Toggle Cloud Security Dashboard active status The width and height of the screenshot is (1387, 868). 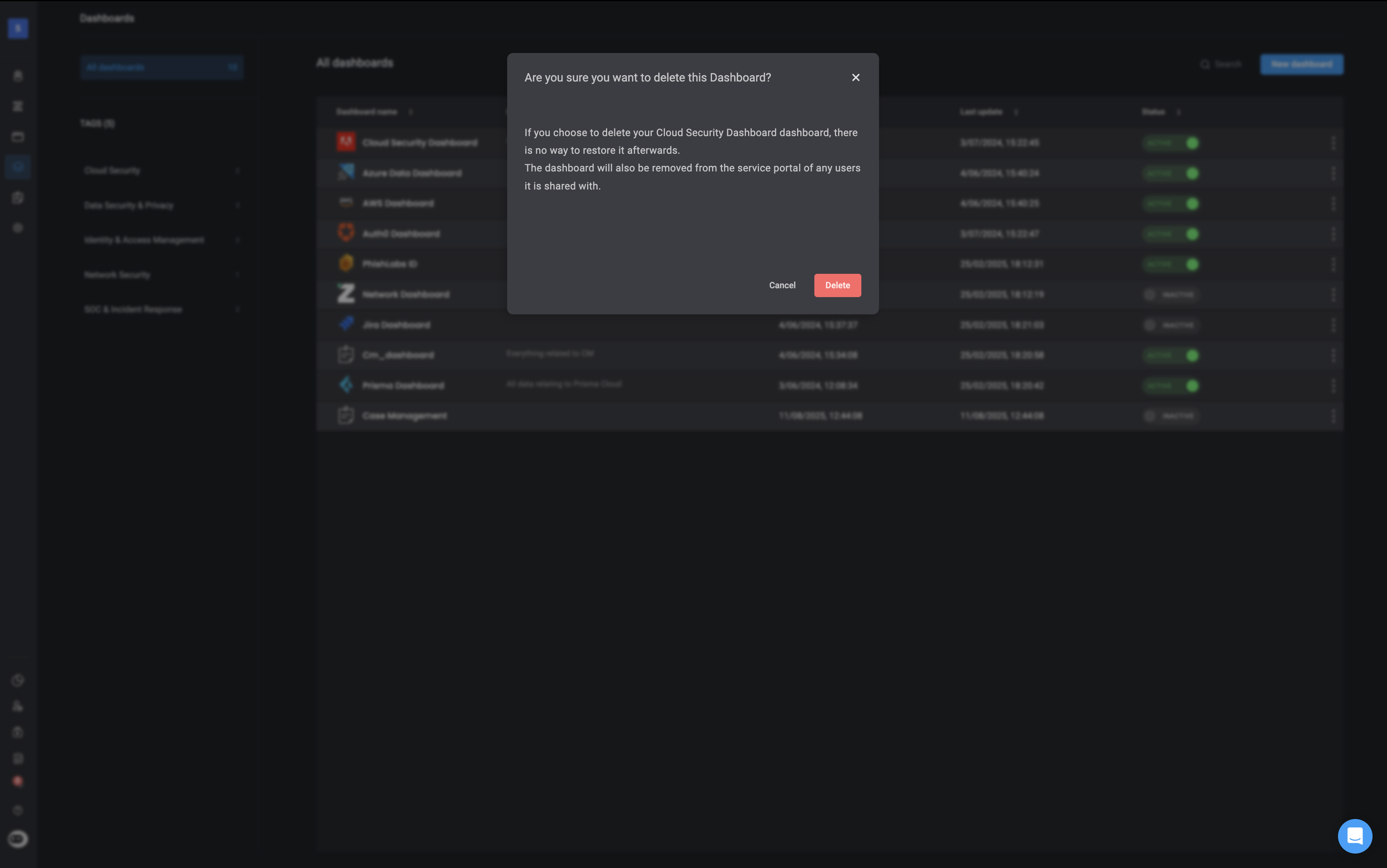click(x=1170, y=143)
